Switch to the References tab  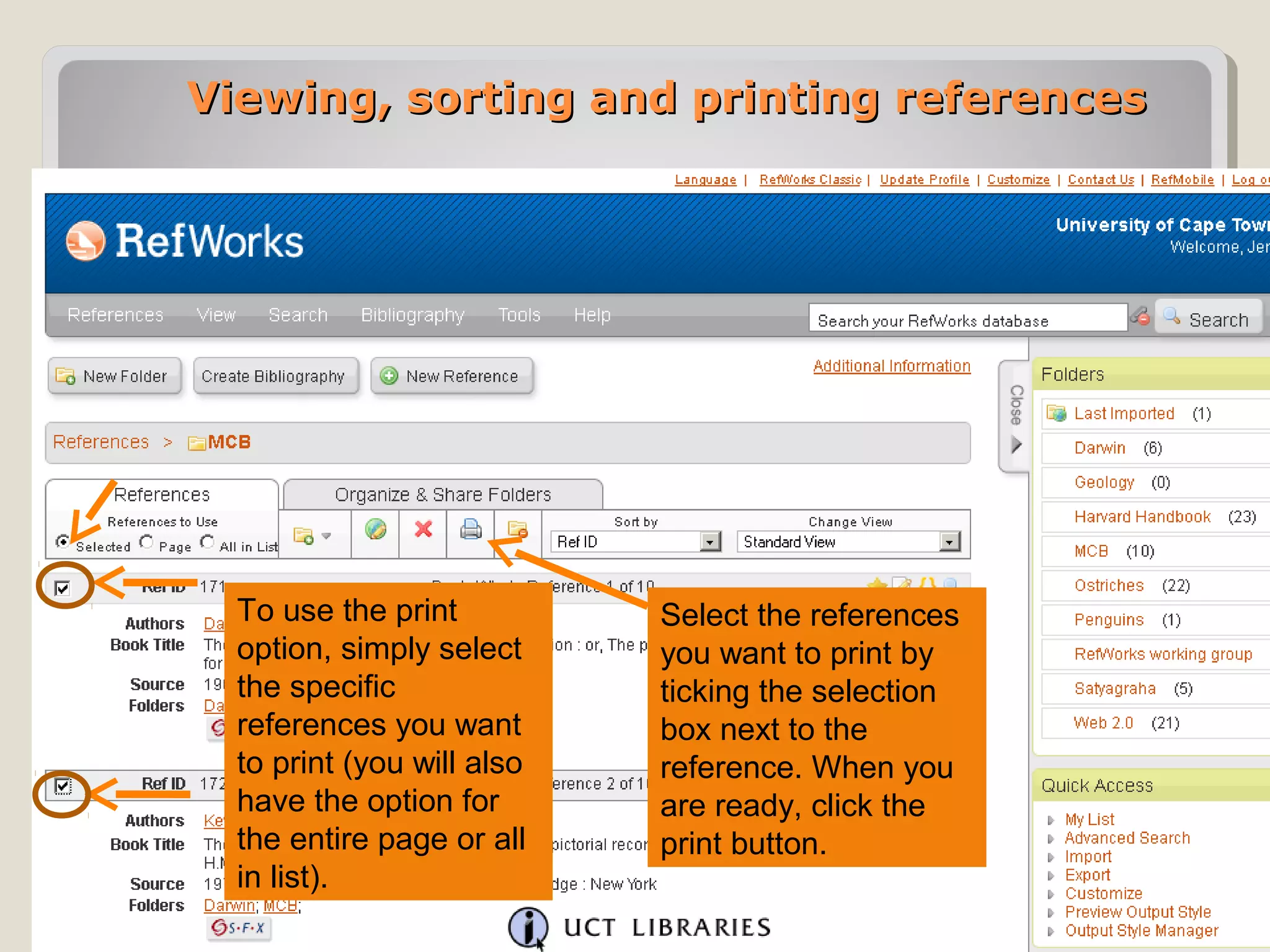pyautogui.click(x=162, y=495)
